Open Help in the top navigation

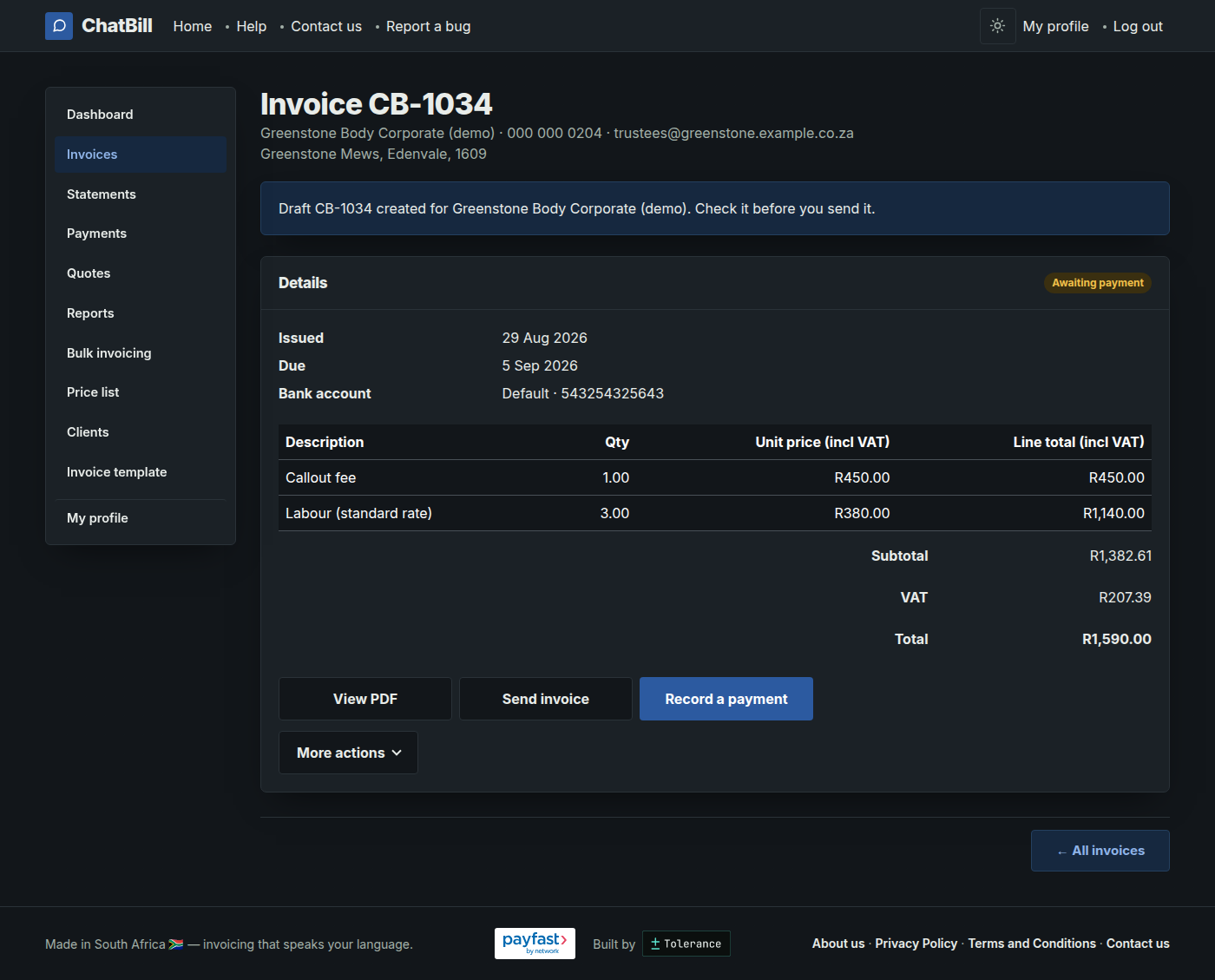[x=252, y=26]
